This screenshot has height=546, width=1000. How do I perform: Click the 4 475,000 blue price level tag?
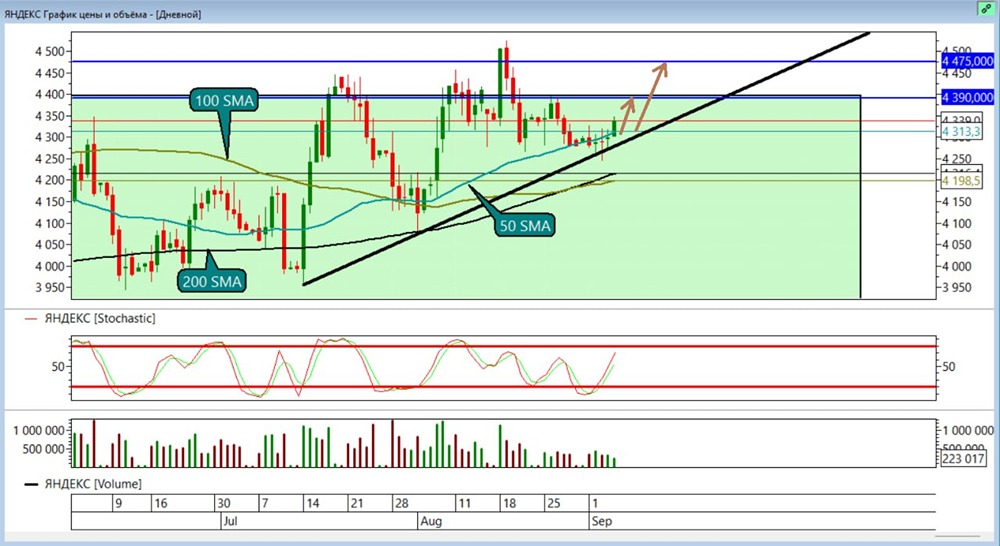point(967,61)
